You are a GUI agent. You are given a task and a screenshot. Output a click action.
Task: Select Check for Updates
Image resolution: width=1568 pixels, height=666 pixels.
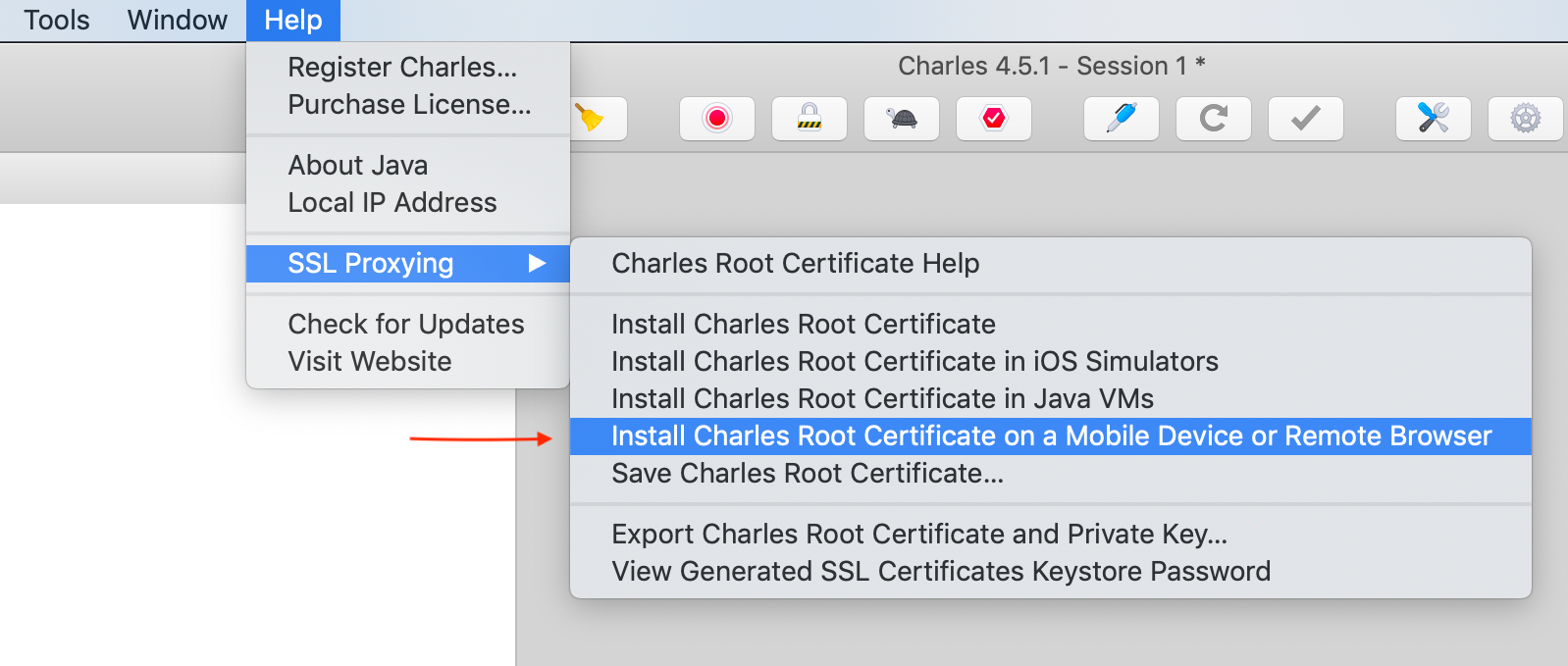click(x=408, y=324)
